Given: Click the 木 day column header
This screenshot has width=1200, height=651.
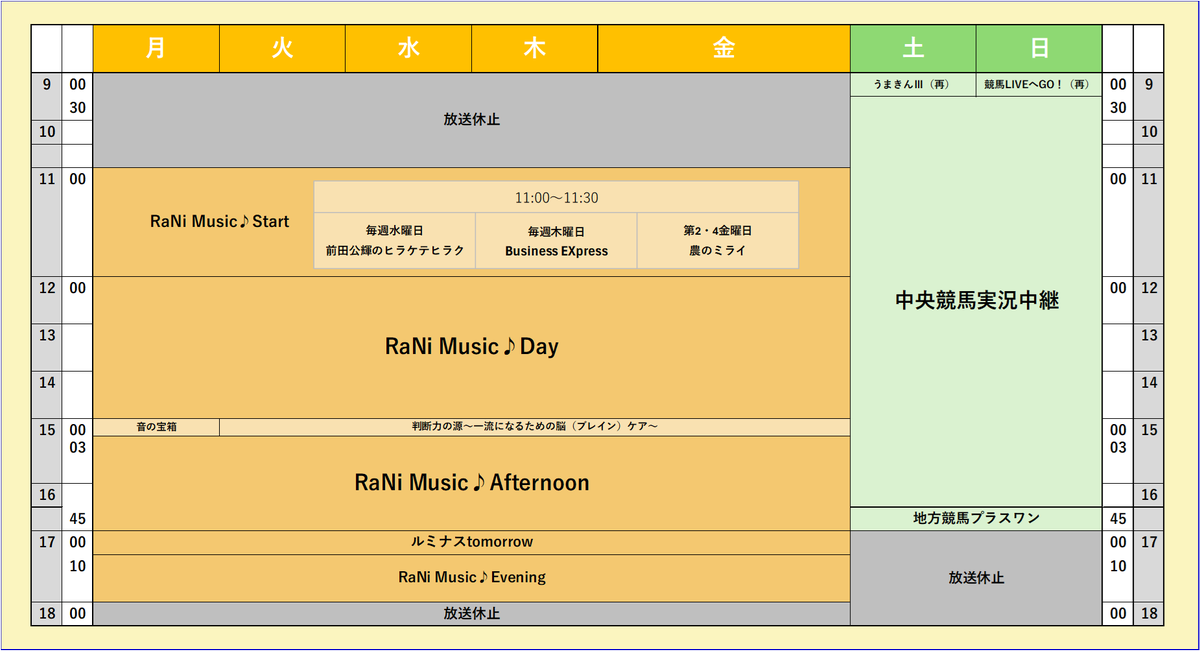Looking at the screenshot, I should [535, 49].
